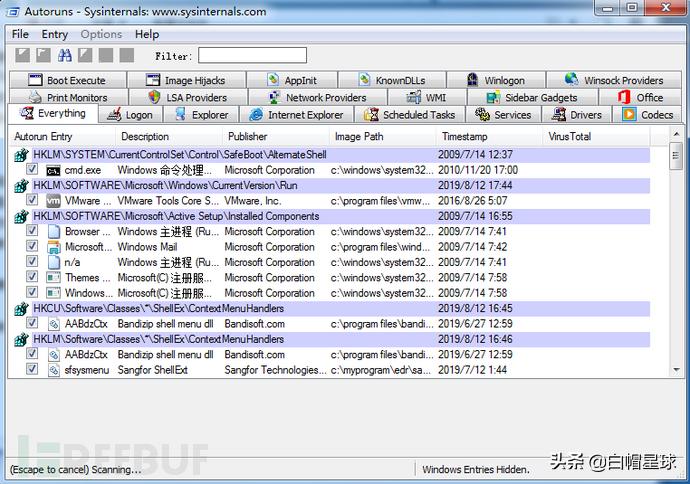The width and height of the screenshot is (690, 484).
Task: Click registry icon for HKCU ContextMenuHandlers key
Action: pos(21,309)
